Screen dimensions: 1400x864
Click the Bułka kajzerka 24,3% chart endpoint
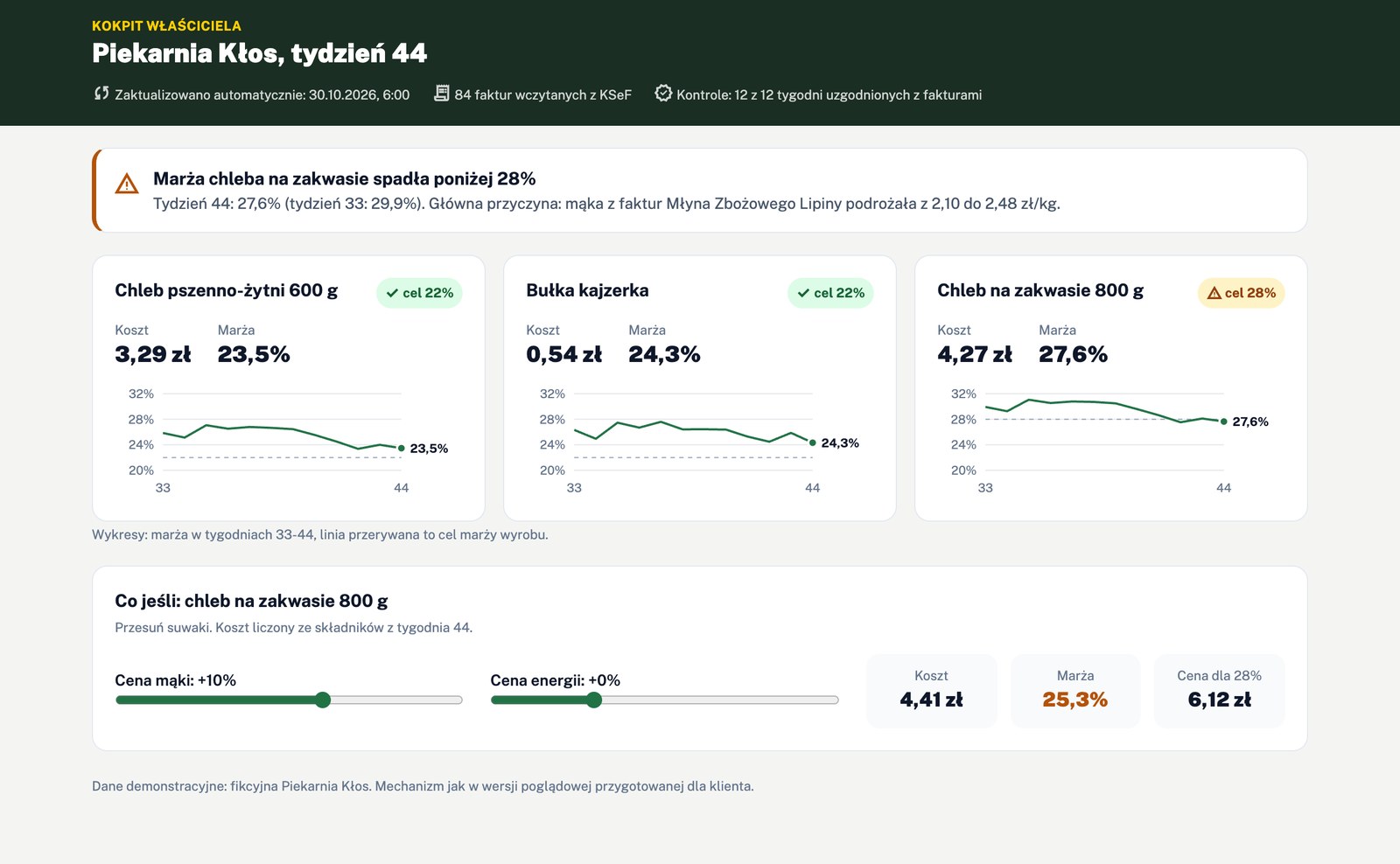pos(813,442)
